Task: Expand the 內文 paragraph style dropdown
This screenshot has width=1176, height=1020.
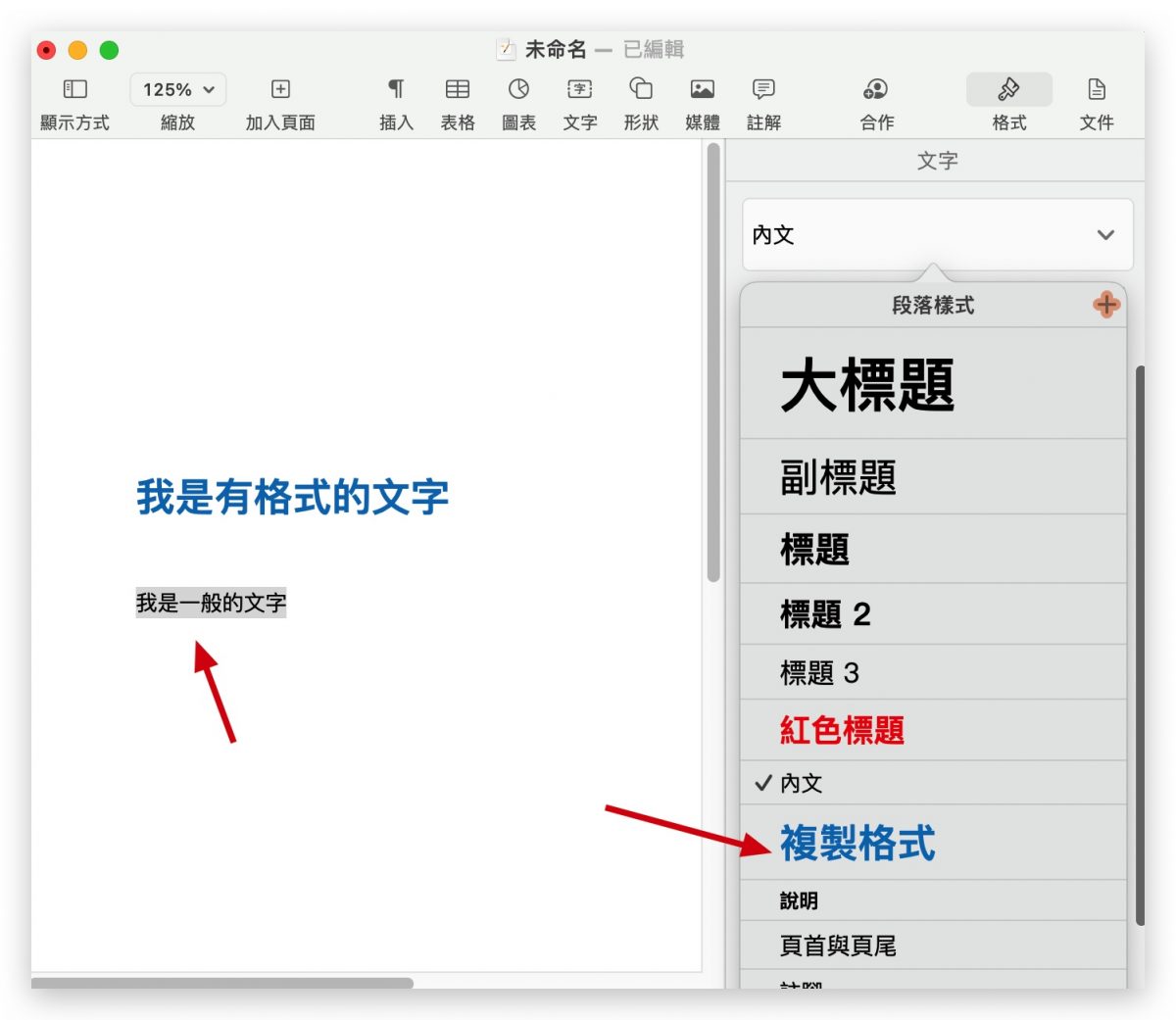Action: pyautogui.click(x=938, y=235)
